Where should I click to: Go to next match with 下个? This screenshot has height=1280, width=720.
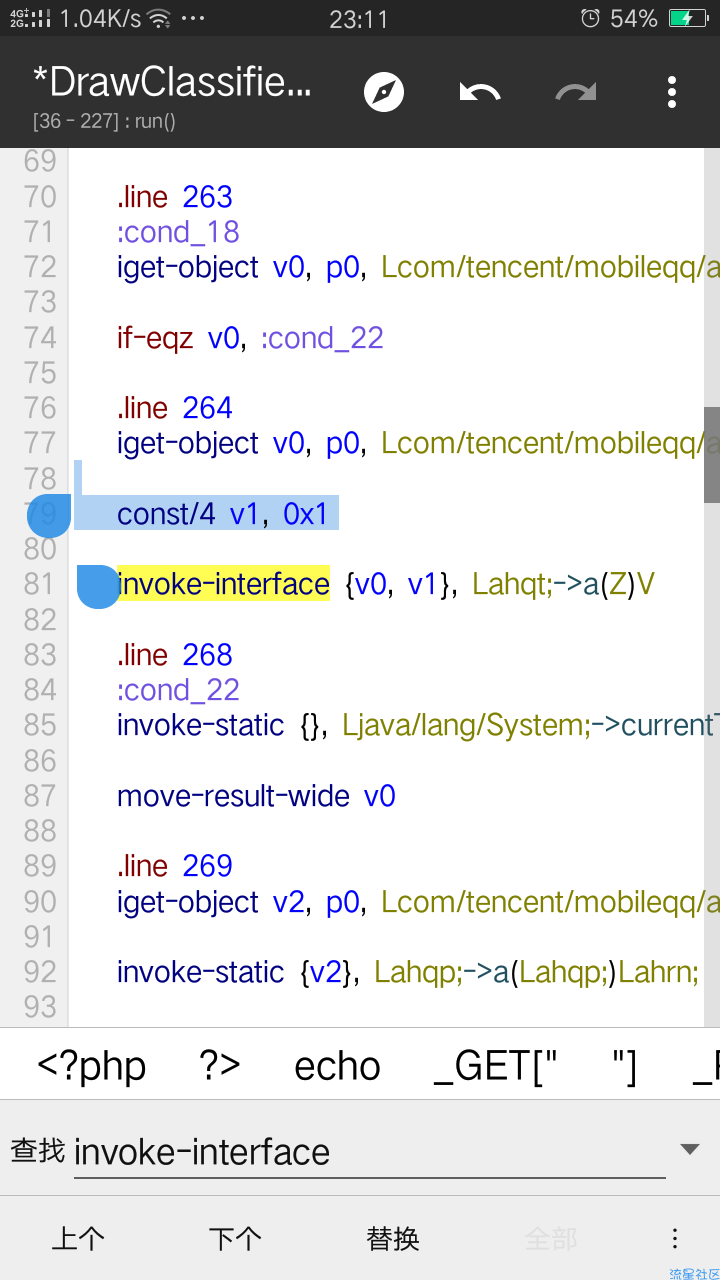(x=236, y=1238)
